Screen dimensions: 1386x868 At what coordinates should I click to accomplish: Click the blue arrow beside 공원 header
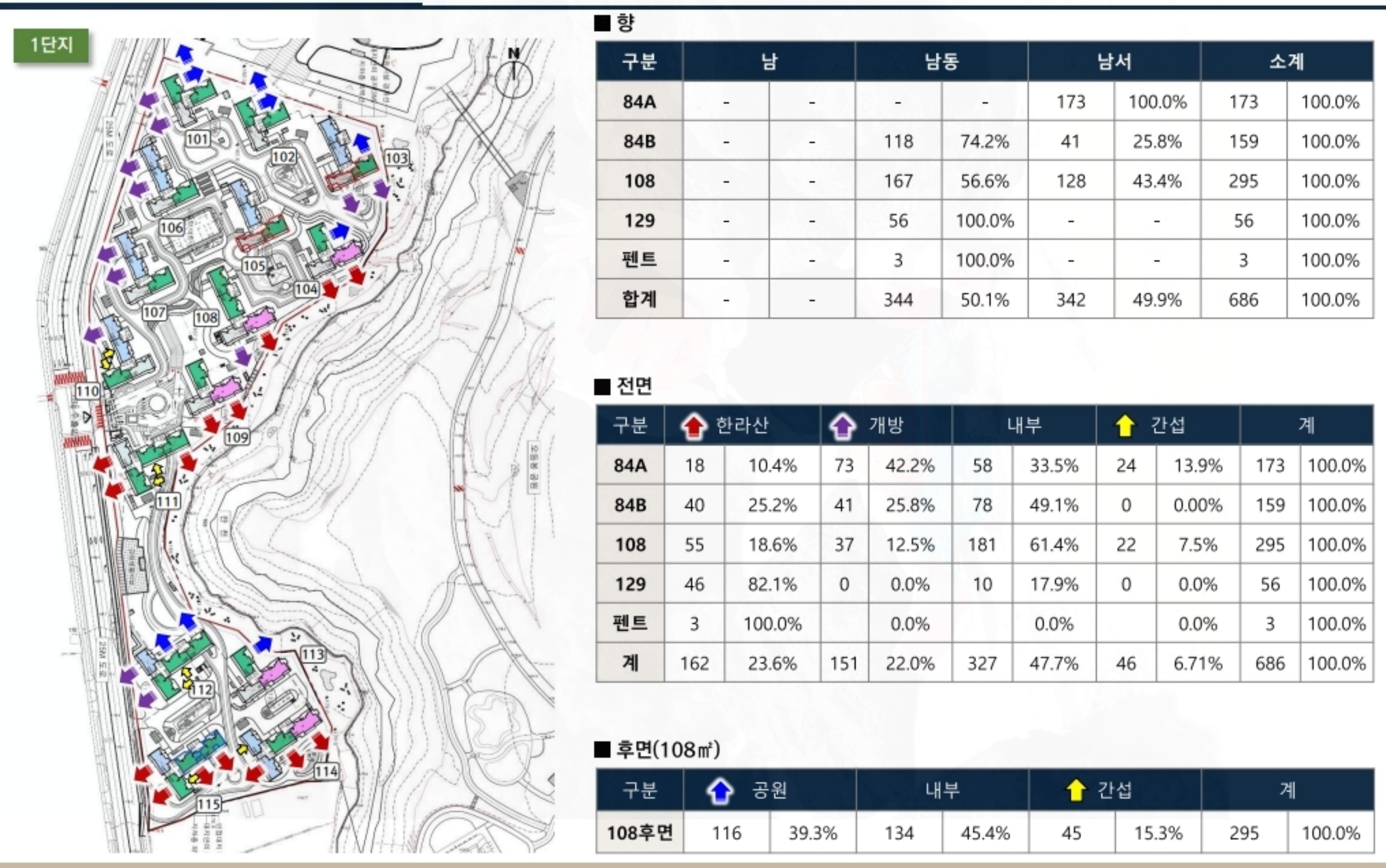(720, 791)
